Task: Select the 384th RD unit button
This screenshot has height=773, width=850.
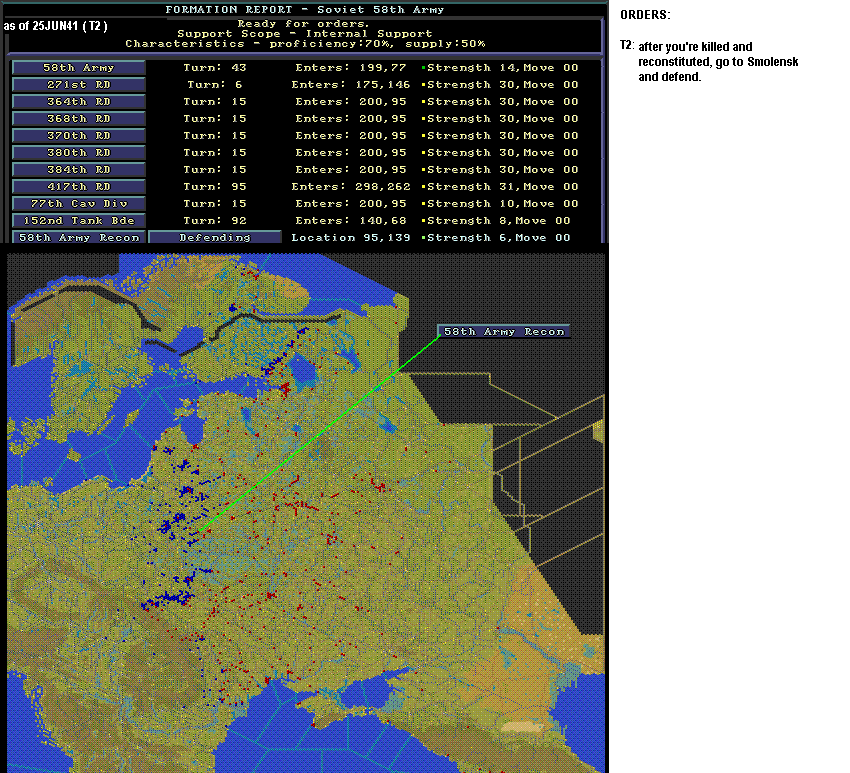Action: click(79, 170)
